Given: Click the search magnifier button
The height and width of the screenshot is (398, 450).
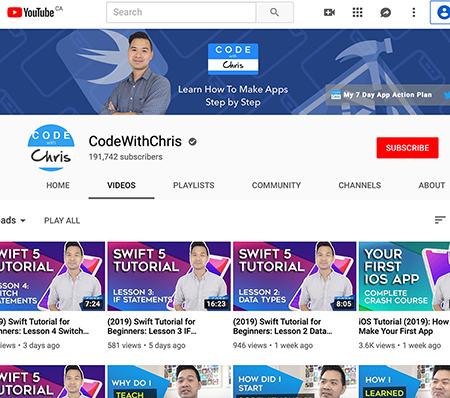Looking at the screenshot, I should pyautogui.click(x=274, y=12).
